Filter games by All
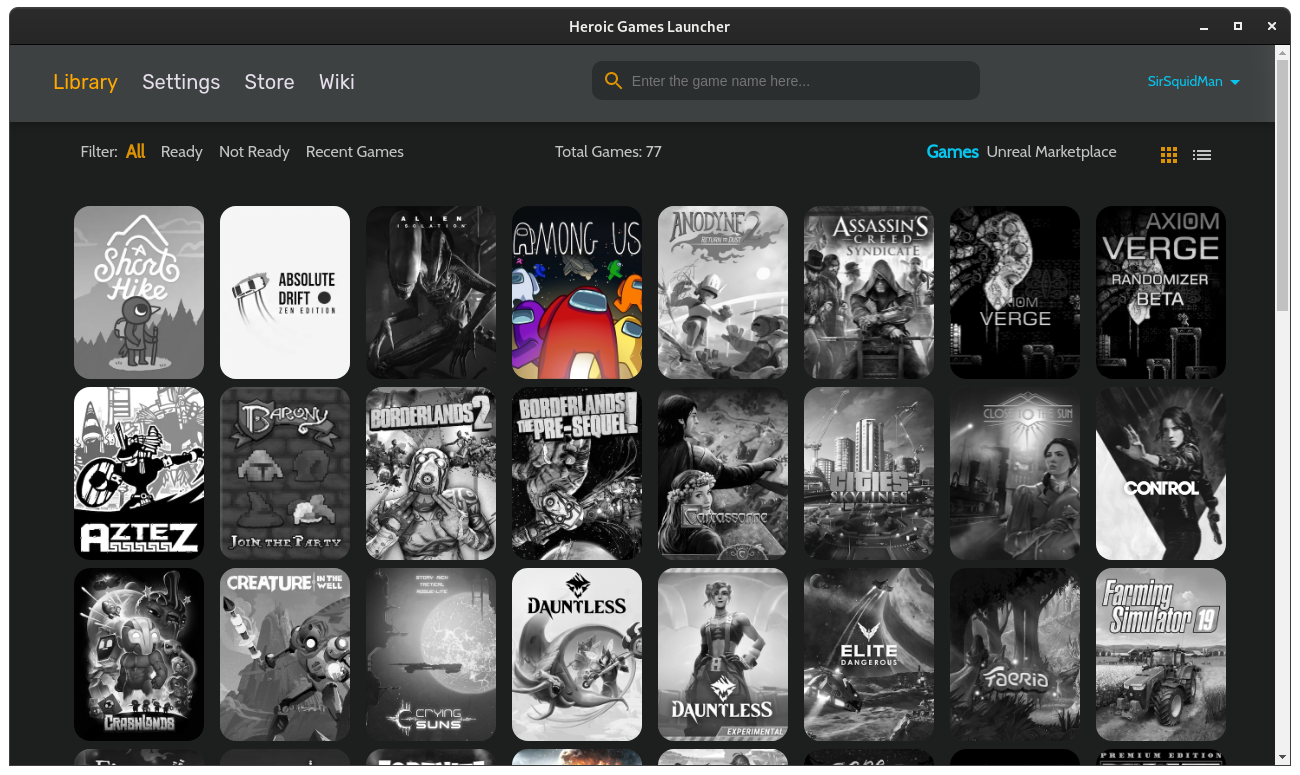The height and width of the screenshot is (775, 1300). 136,152
